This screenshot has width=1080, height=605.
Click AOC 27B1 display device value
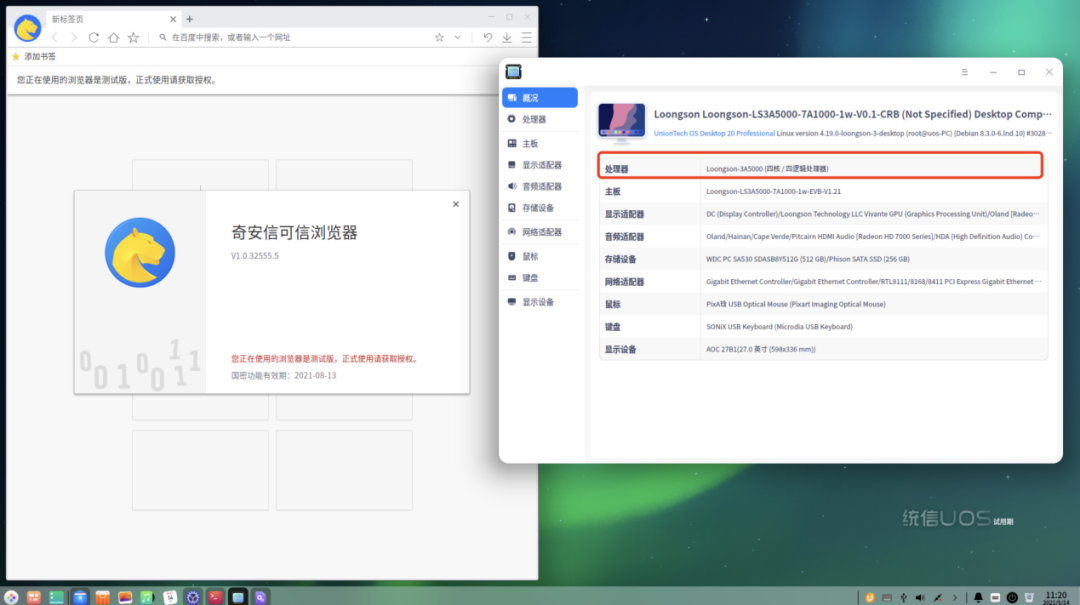coord(760,349)
